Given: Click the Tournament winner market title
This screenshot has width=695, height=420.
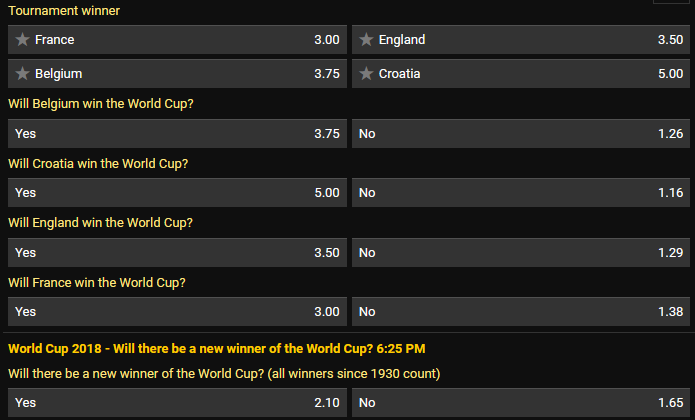Looking at the screenshot, I should click(x=64, y=11).
